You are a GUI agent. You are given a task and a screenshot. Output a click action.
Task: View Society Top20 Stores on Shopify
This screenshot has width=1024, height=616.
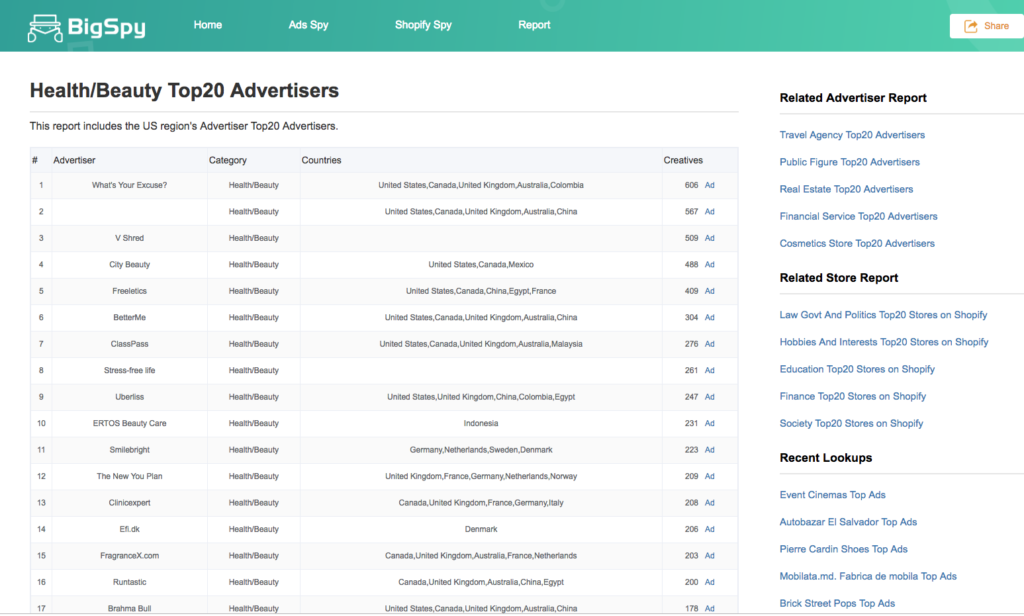pyautogui.click(x=852, y=423)
